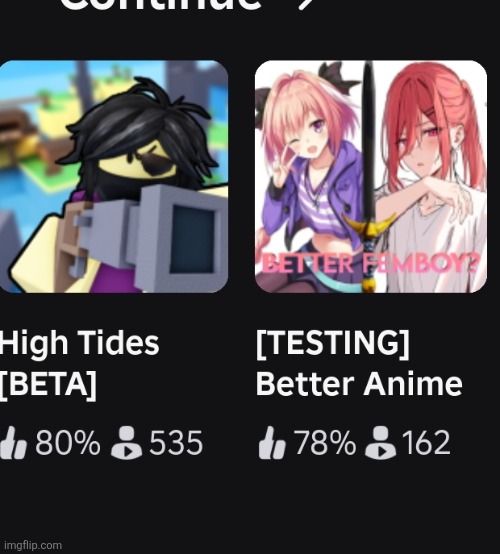Click the BETTER FEMBOY? caption on thumbnail
The width and height of the screenshot is (500, 554).
(371, 263)
